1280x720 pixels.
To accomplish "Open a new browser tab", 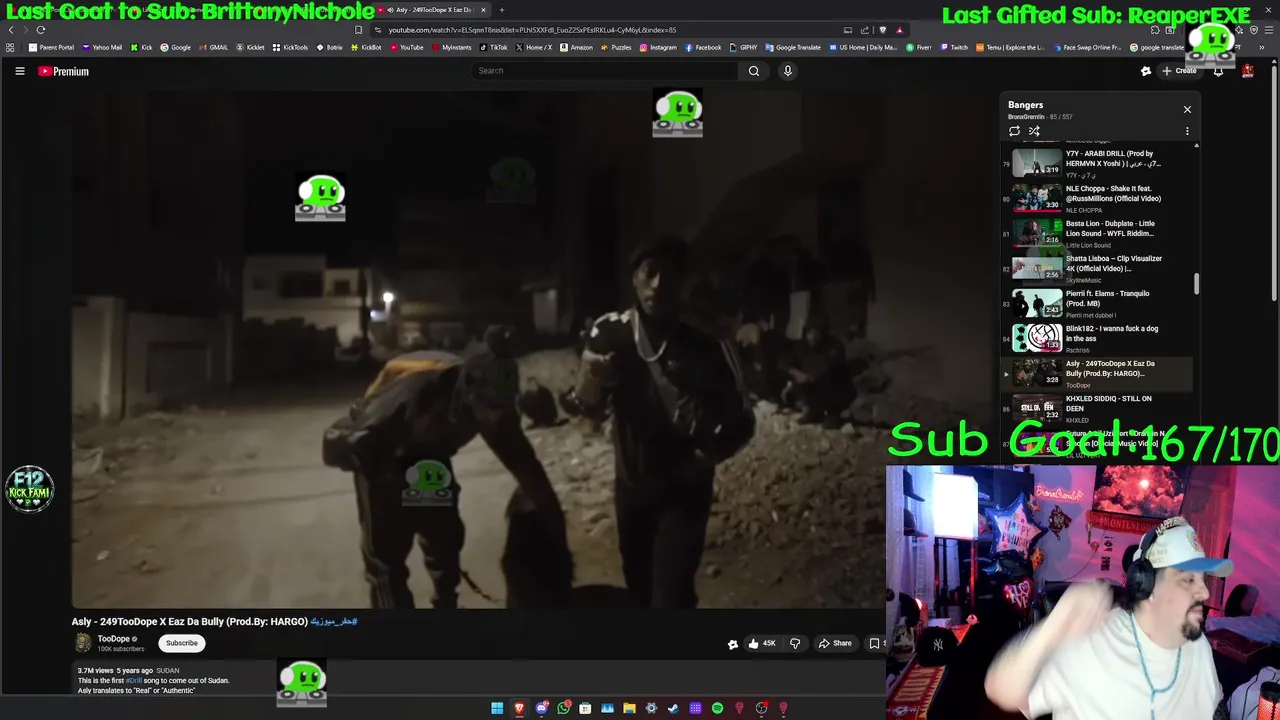I will (501, 10).
